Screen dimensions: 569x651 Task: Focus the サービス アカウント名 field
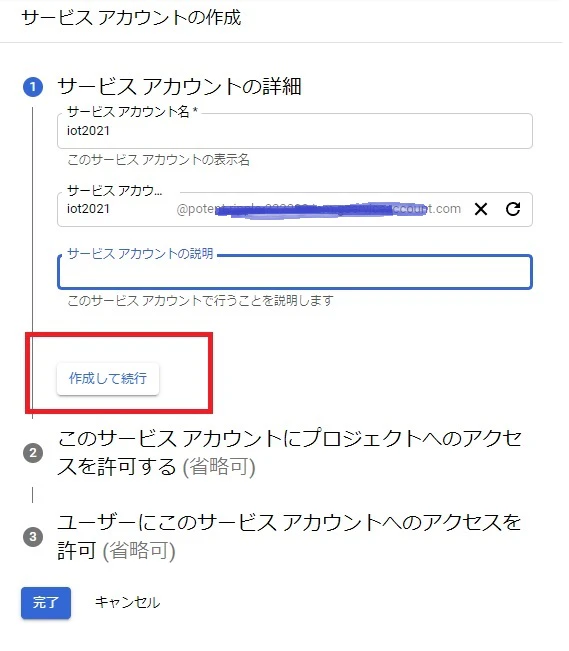295,131
